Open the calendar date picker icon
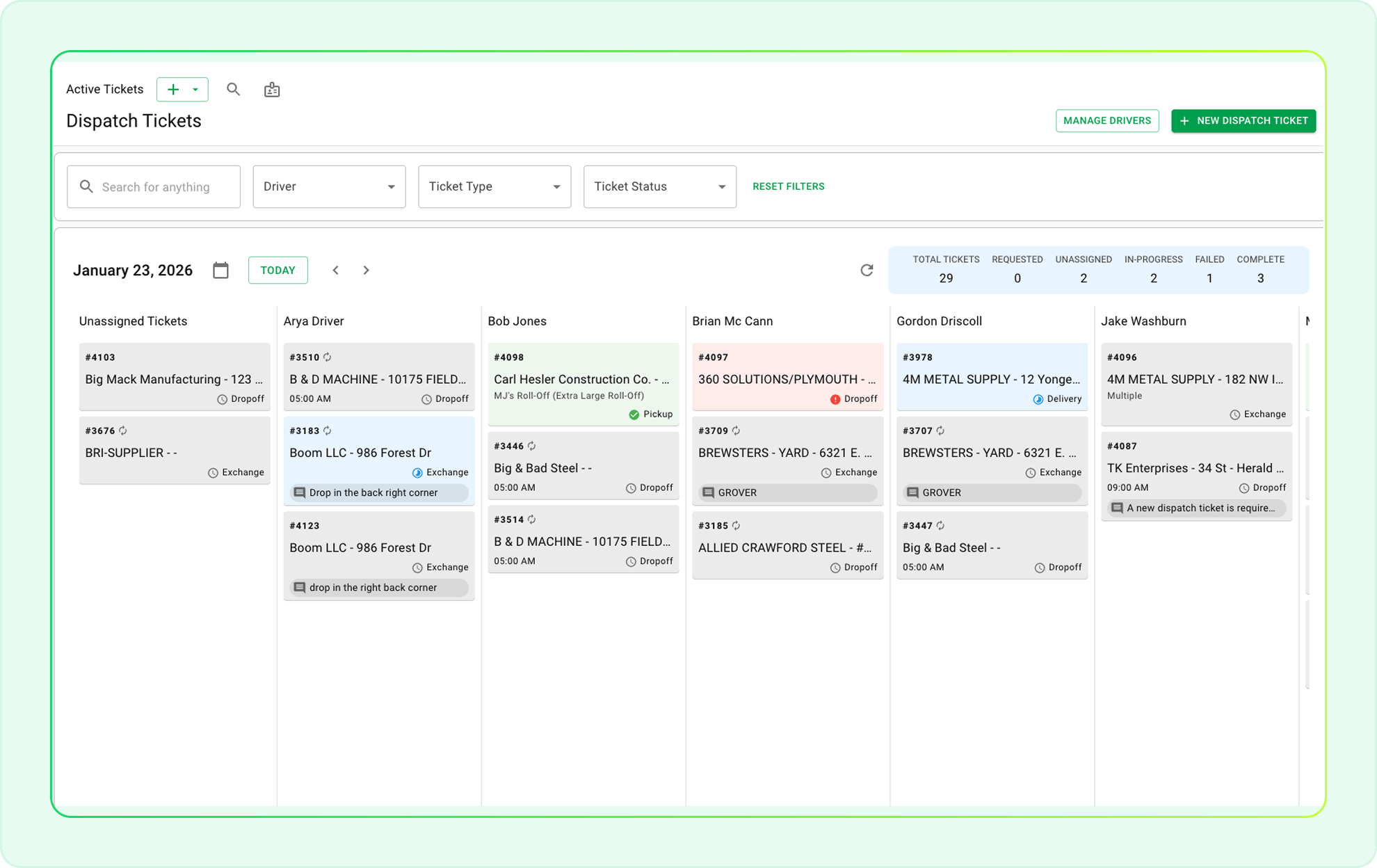Screen dimensions: 1377x868 pyautogui.click(x=220, y=270)
